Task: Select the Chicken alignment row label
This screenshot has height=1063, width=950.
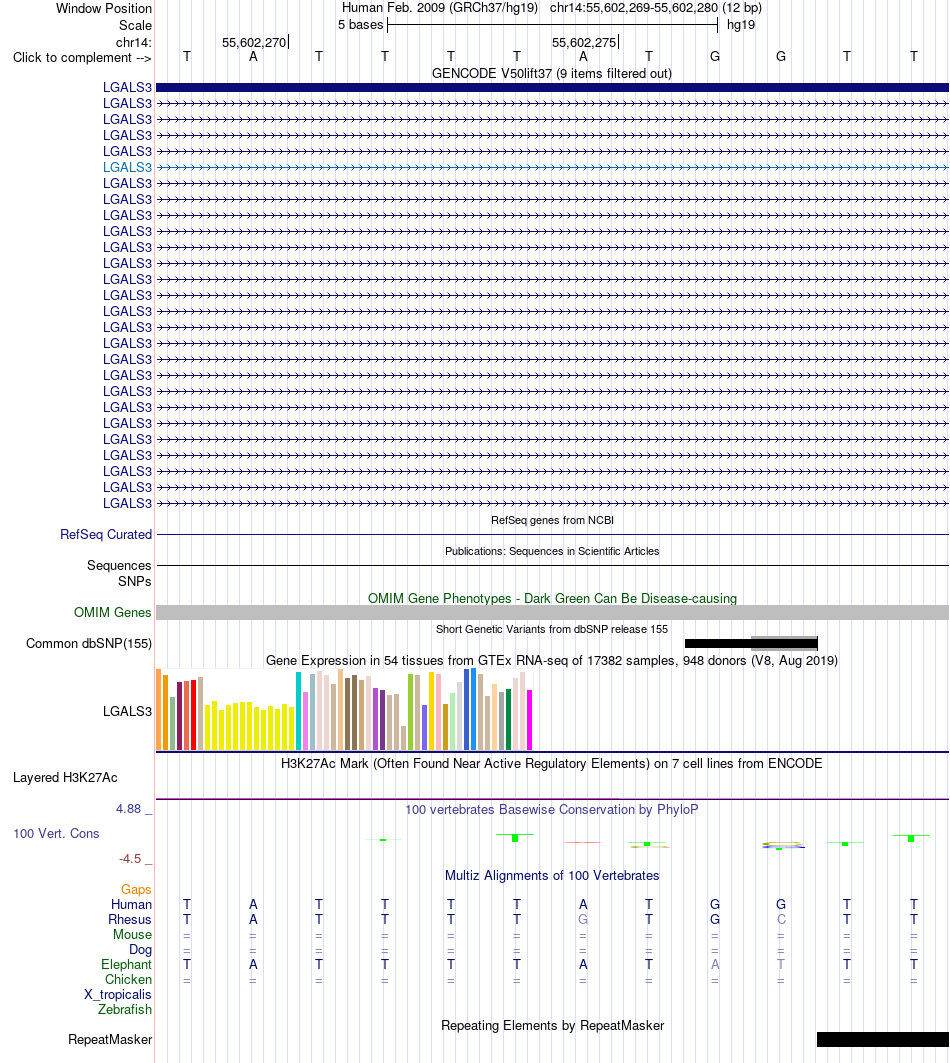Action: pos(128,980)
